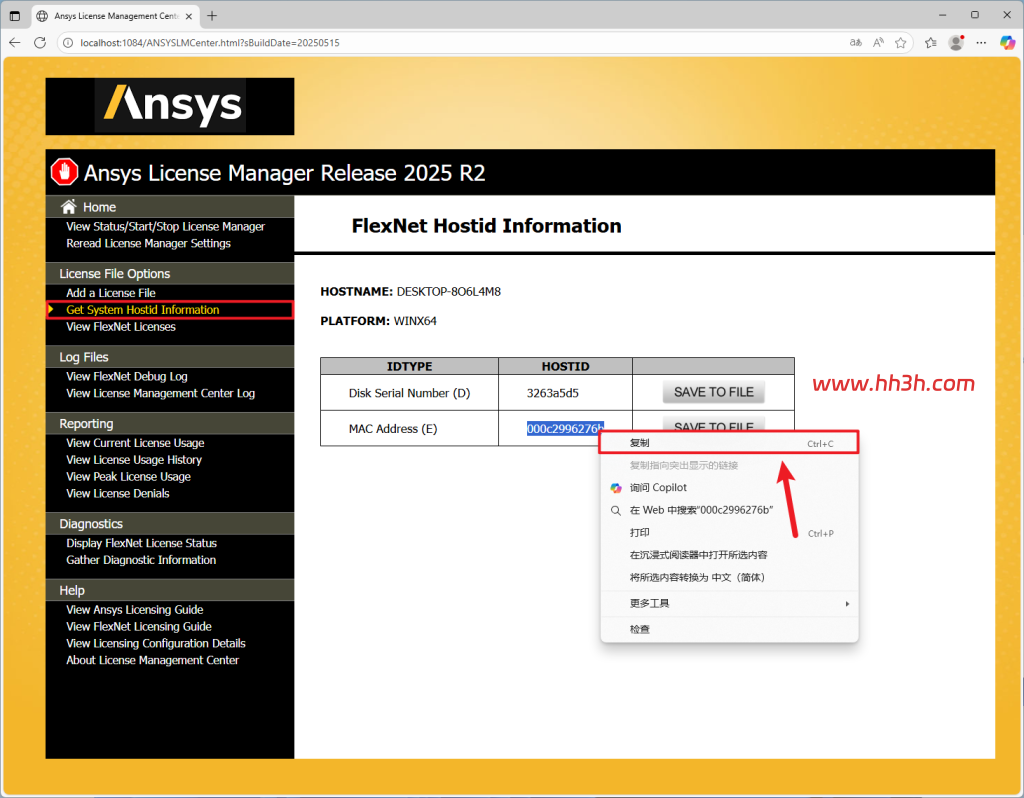The width and height of the screenshot is (1024, 798).
Task: Open View Ansys Licensing Guide
Action: [x=135, y=610]
